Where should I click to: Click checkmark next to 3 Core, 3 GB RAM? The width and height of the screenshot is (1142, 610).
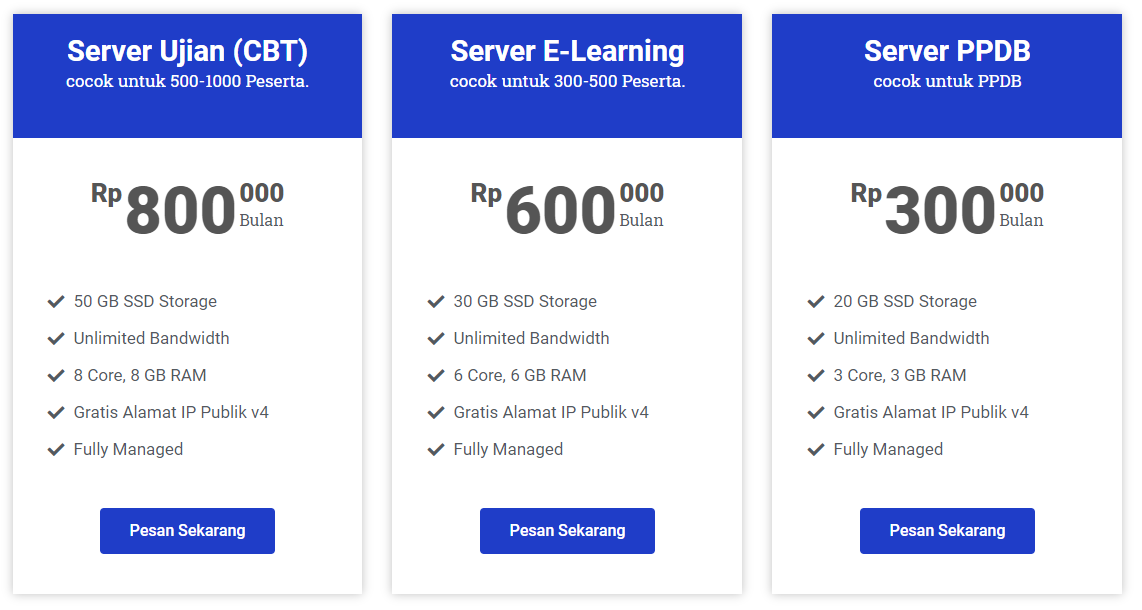tap(816, 375)
